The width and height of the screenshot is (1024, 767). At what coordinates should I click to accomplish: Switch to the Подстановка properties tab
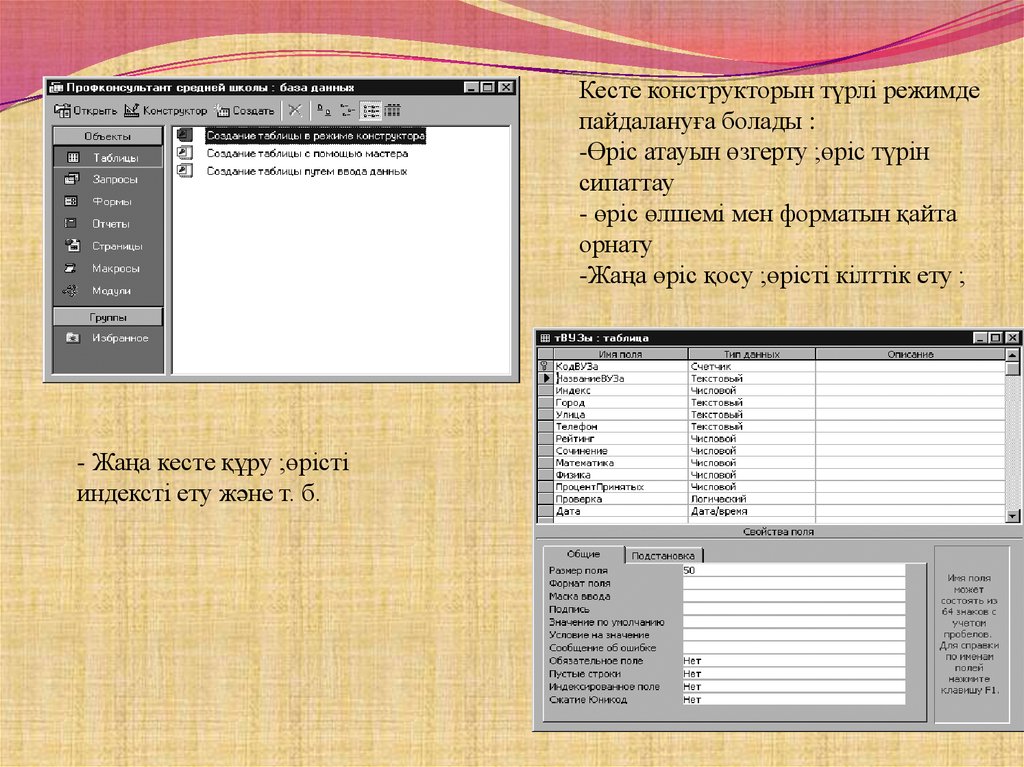pos(663,555)
